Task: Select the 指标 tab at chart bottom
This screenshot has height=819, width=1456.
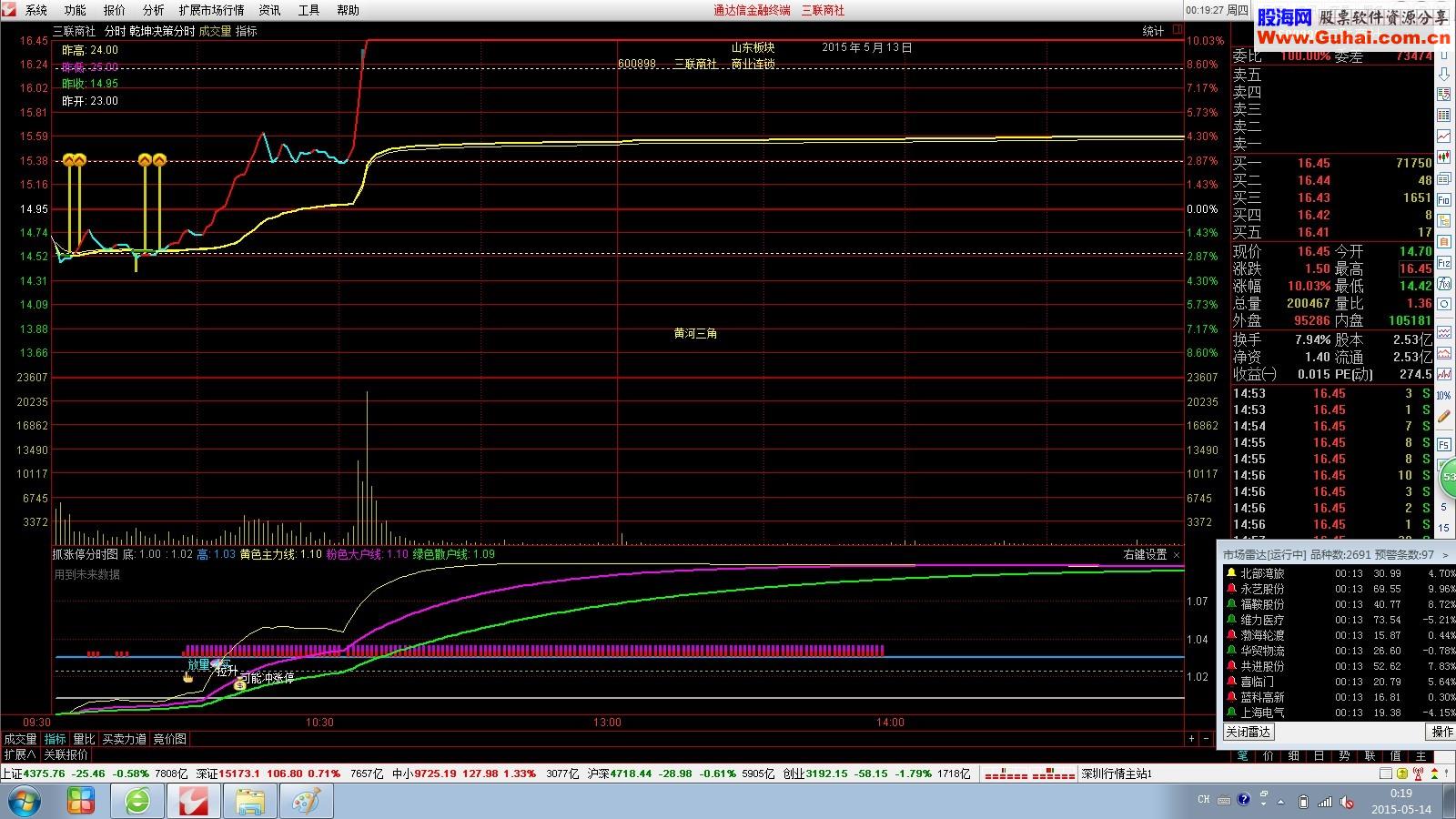Action: coord(56,739)
